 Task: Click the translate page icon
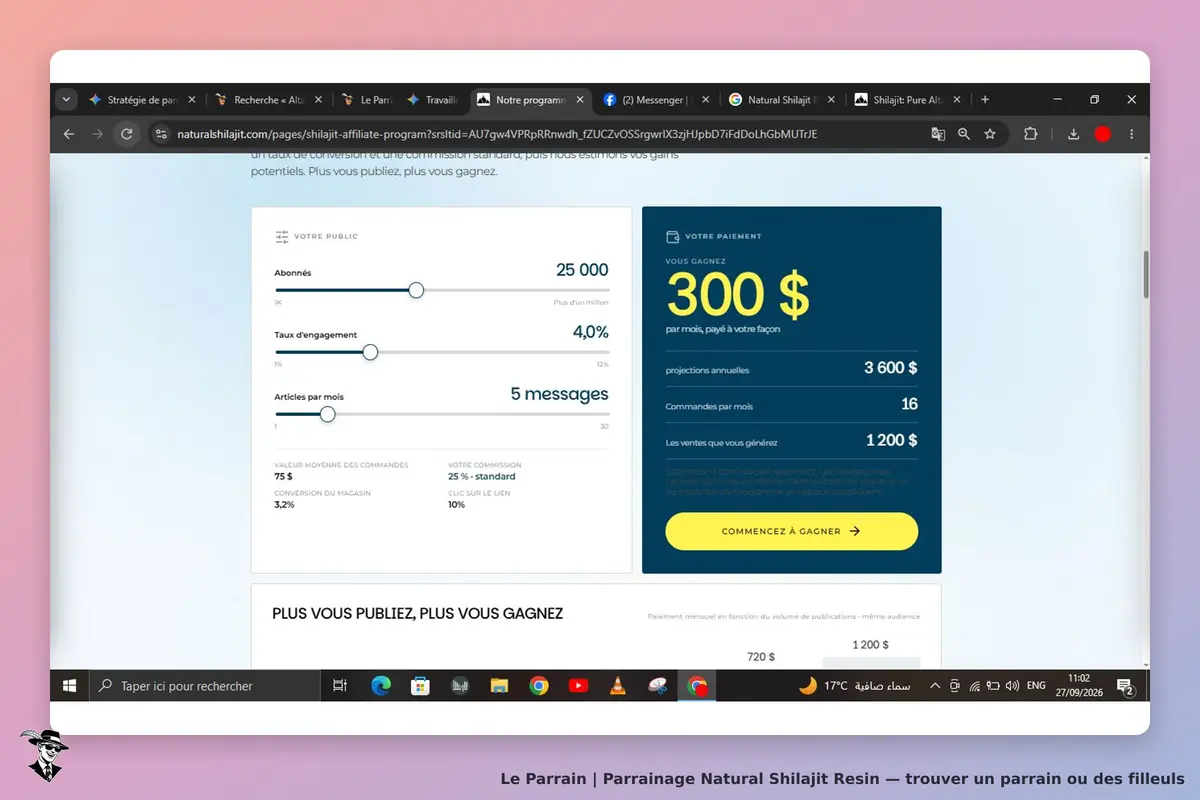tap(938, 134)
